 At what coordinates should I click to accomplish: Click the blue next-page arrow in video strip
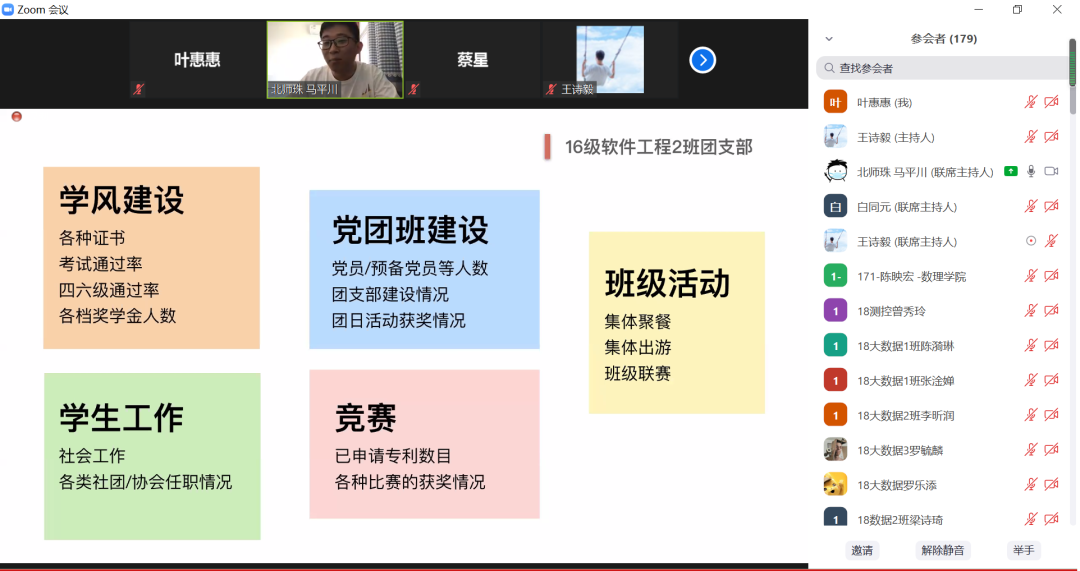702,60
